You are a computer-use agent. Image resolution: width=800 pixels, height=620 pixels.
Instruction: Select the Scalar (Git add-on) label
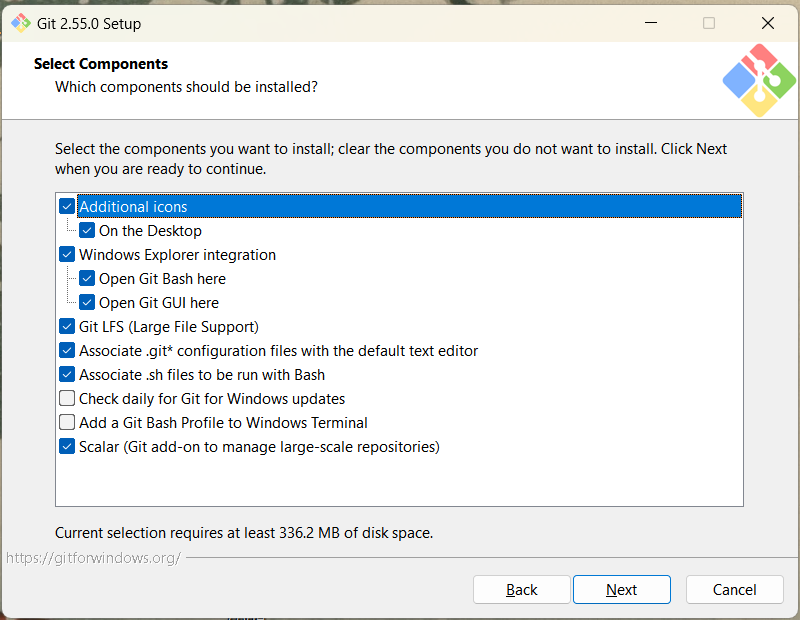pos(259,447)
